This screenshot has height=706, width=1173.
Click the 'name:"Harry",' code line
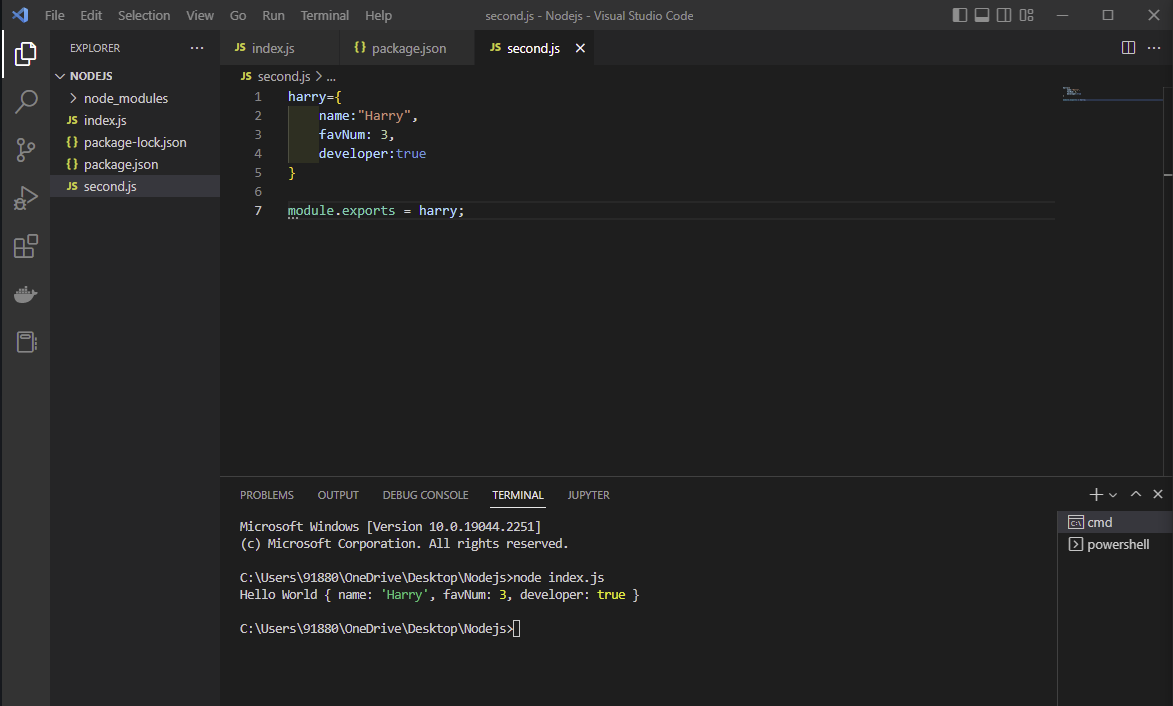pos(368,116)
